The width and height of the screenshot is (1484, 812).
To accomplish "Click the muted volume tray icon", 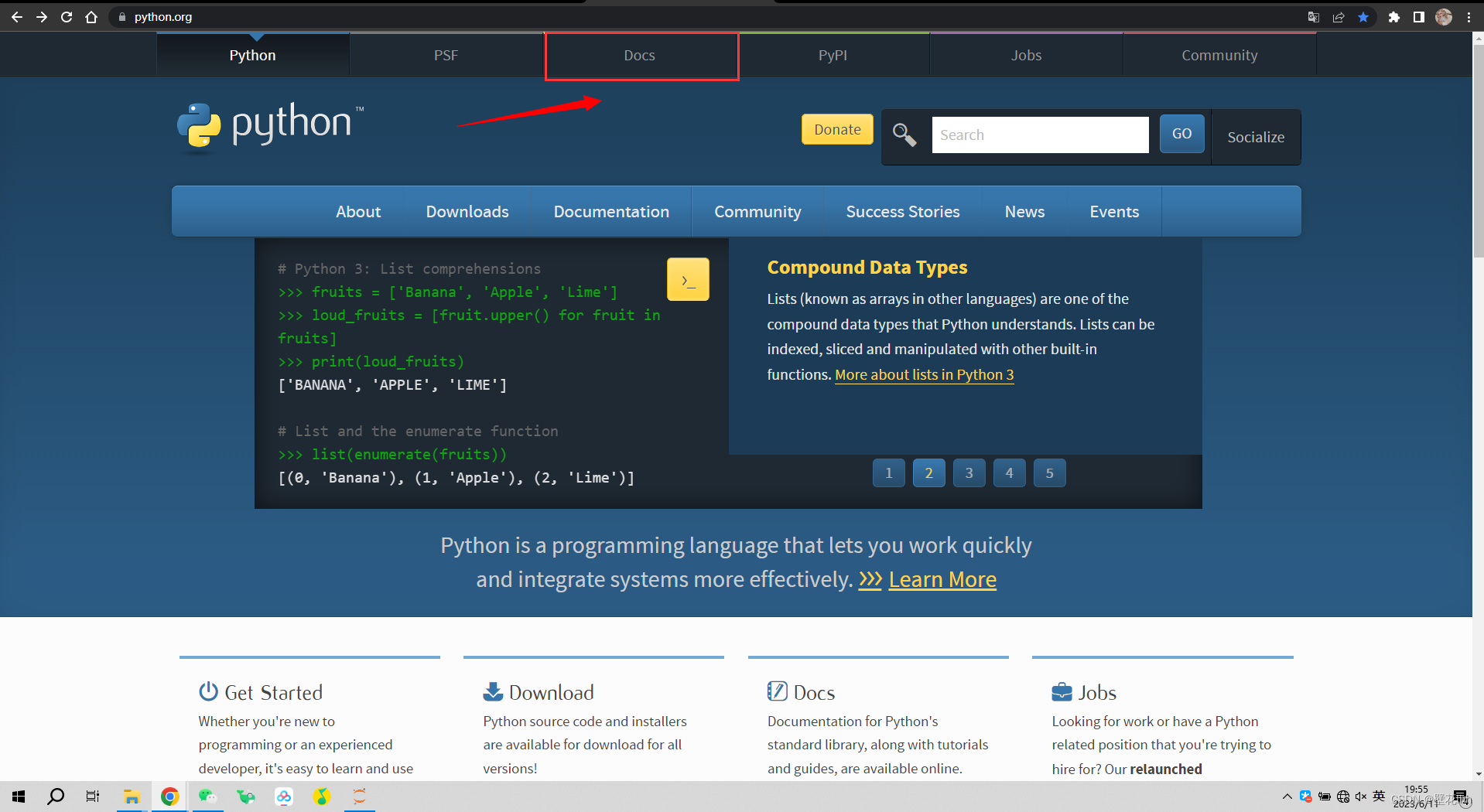I will coord(1361,797).
